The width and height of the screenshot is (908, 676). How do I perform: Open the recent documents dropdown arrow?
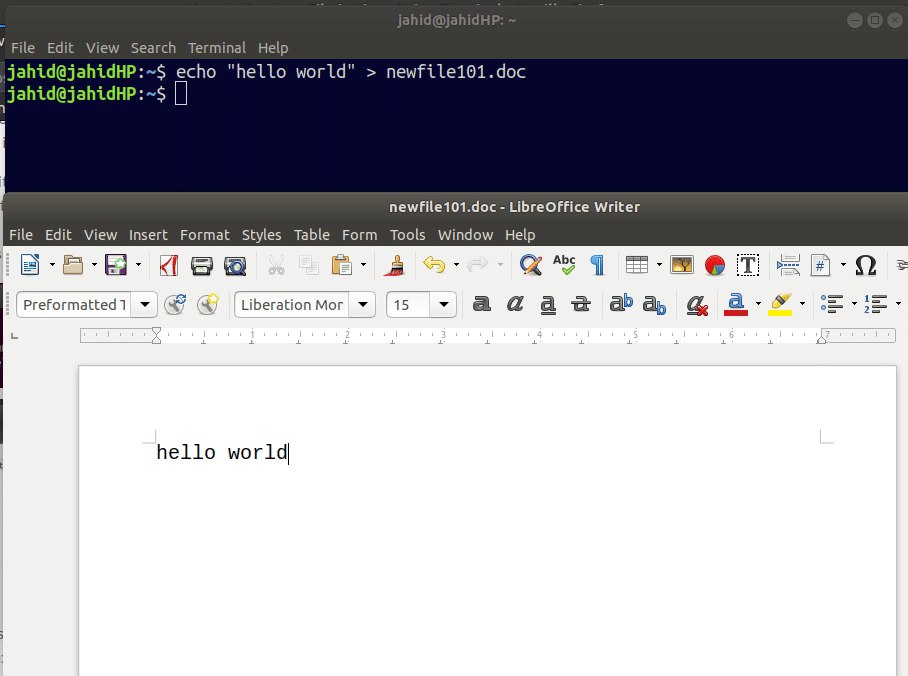point(94,265)
